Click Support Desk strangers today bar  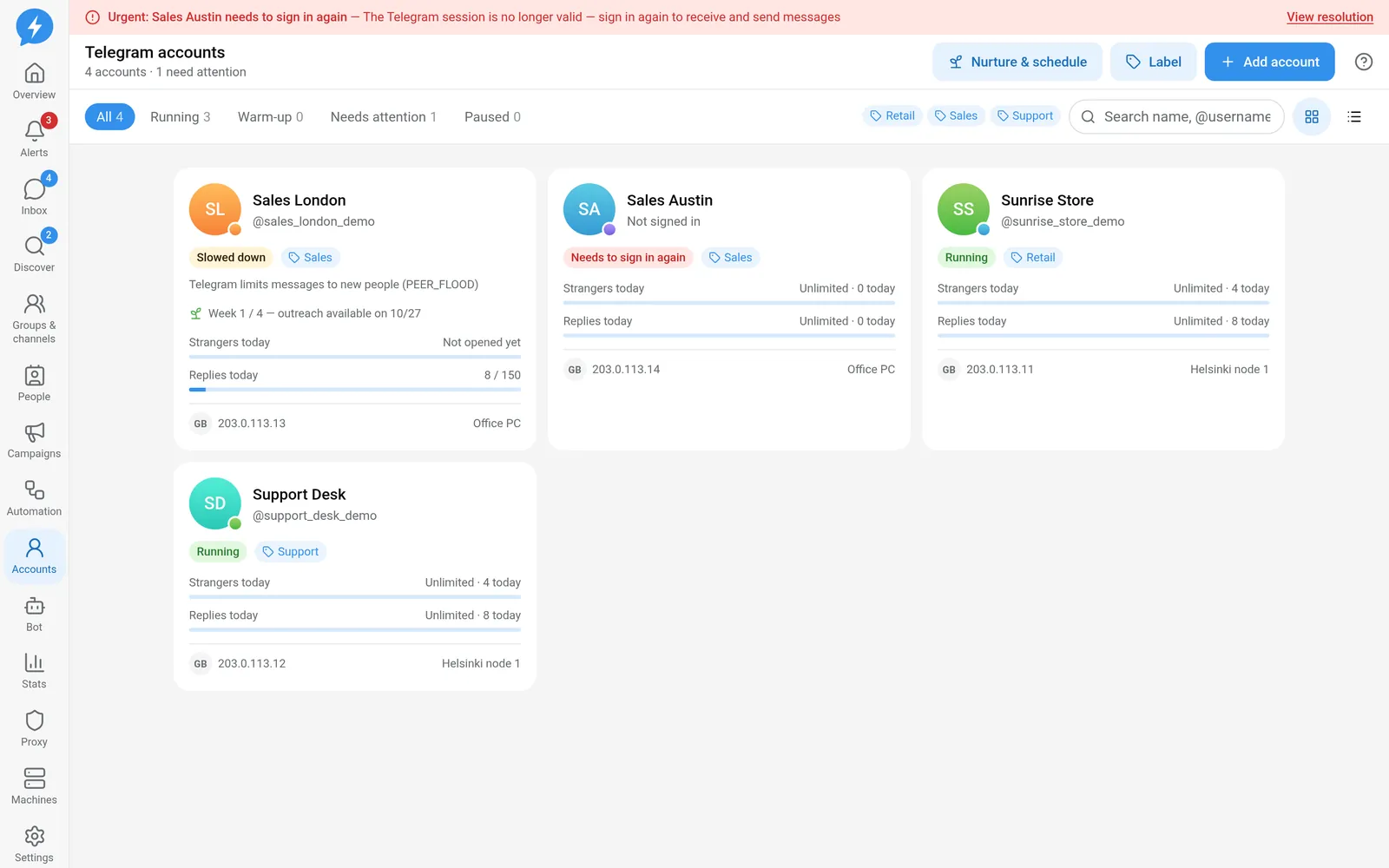pos(355,597)
